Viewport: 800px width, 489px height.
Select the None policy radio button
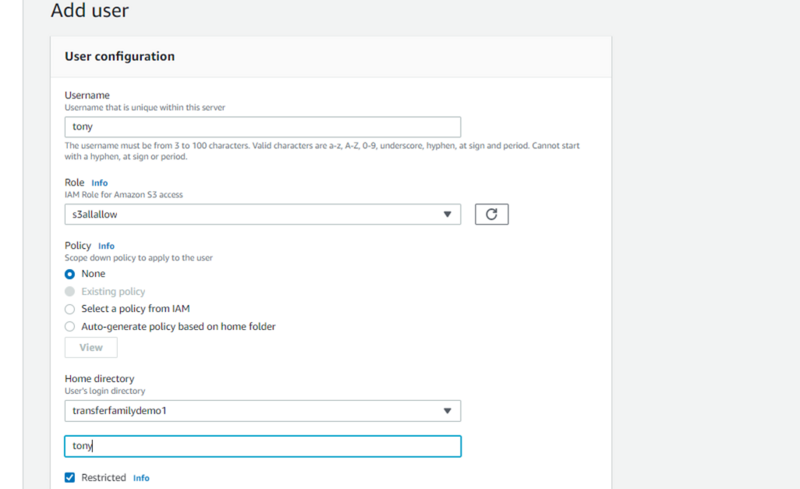click(70, 274)
